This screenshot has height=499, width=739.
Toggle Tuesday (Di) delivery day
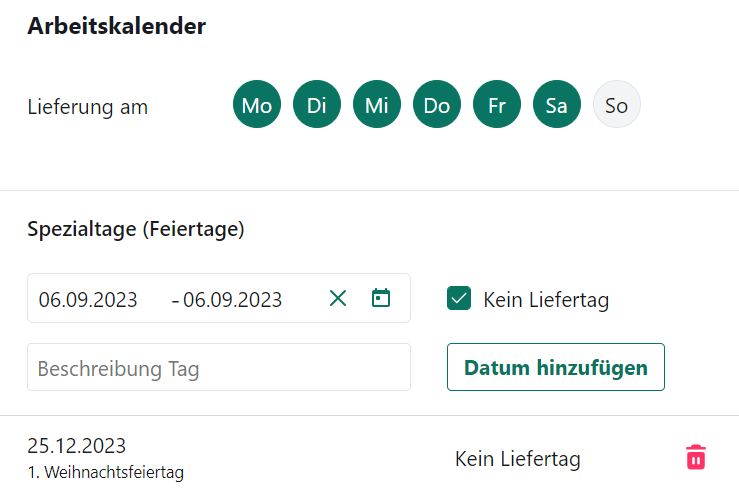pyautogui.click(x=317, y=105)
